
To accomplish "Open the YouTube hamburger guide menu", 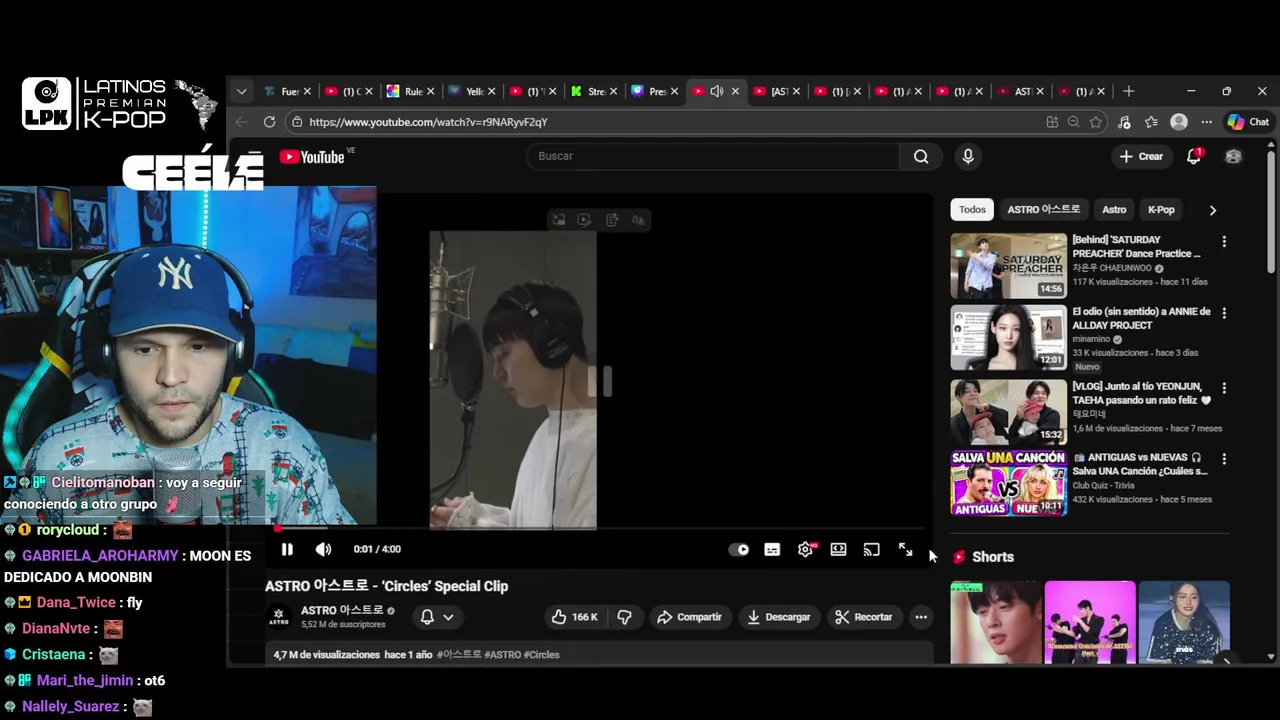I will tap(254, 156).
